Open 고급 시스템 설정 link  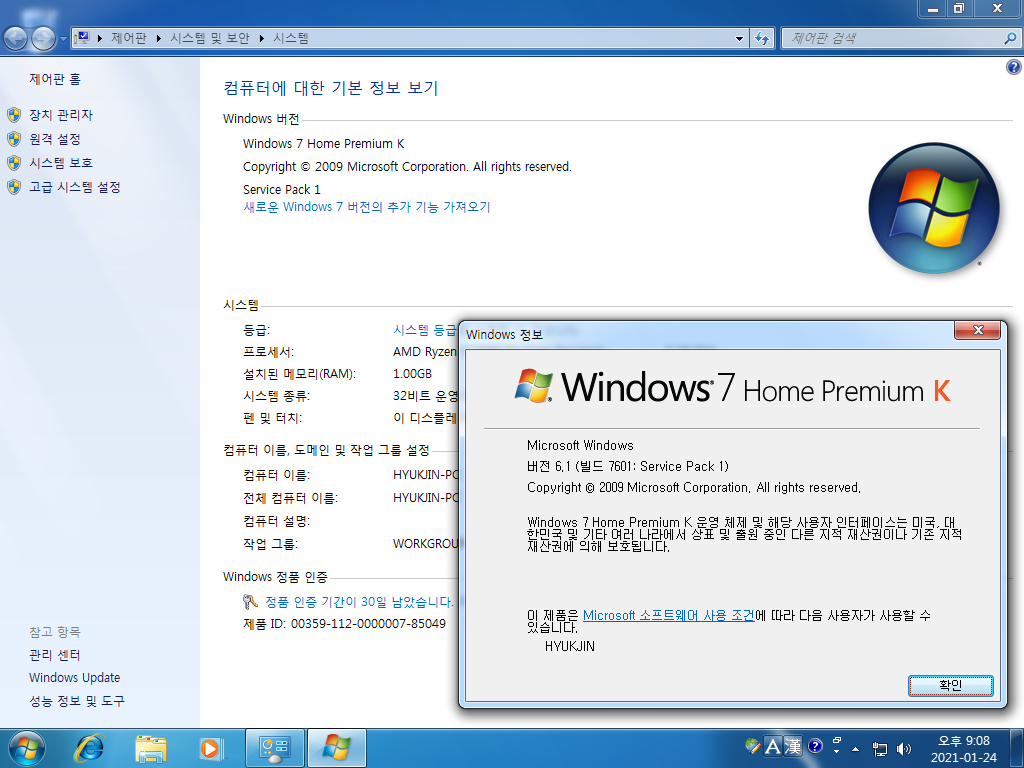[x=74, y=187]
